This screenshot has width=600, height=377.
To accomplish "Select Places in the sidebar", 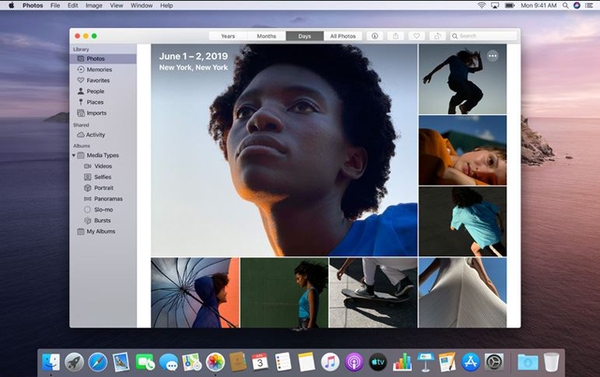I will (x=95, y=102).
